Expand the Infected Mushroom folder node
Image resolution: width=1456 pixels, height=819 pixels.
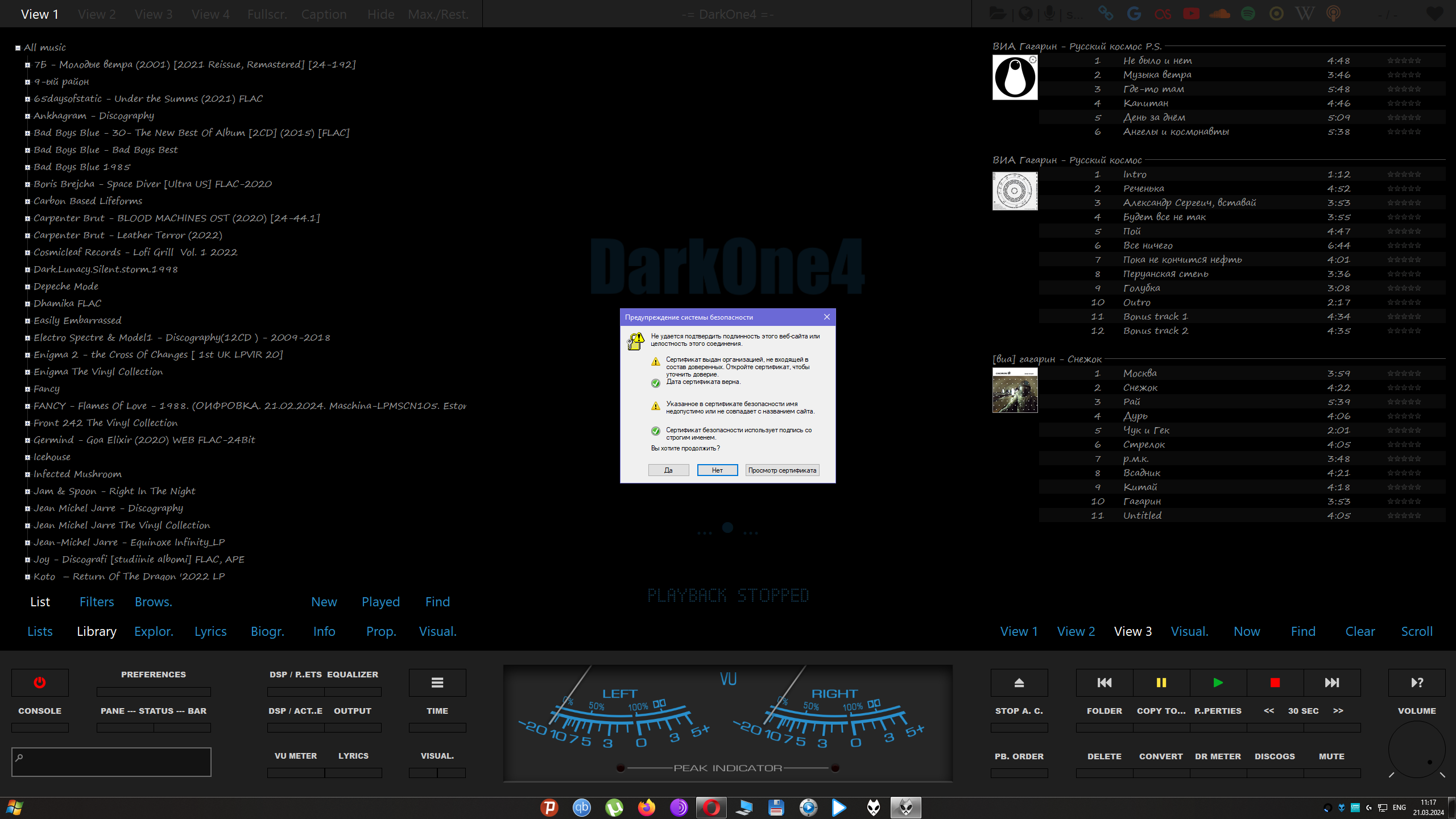point(27,474)
